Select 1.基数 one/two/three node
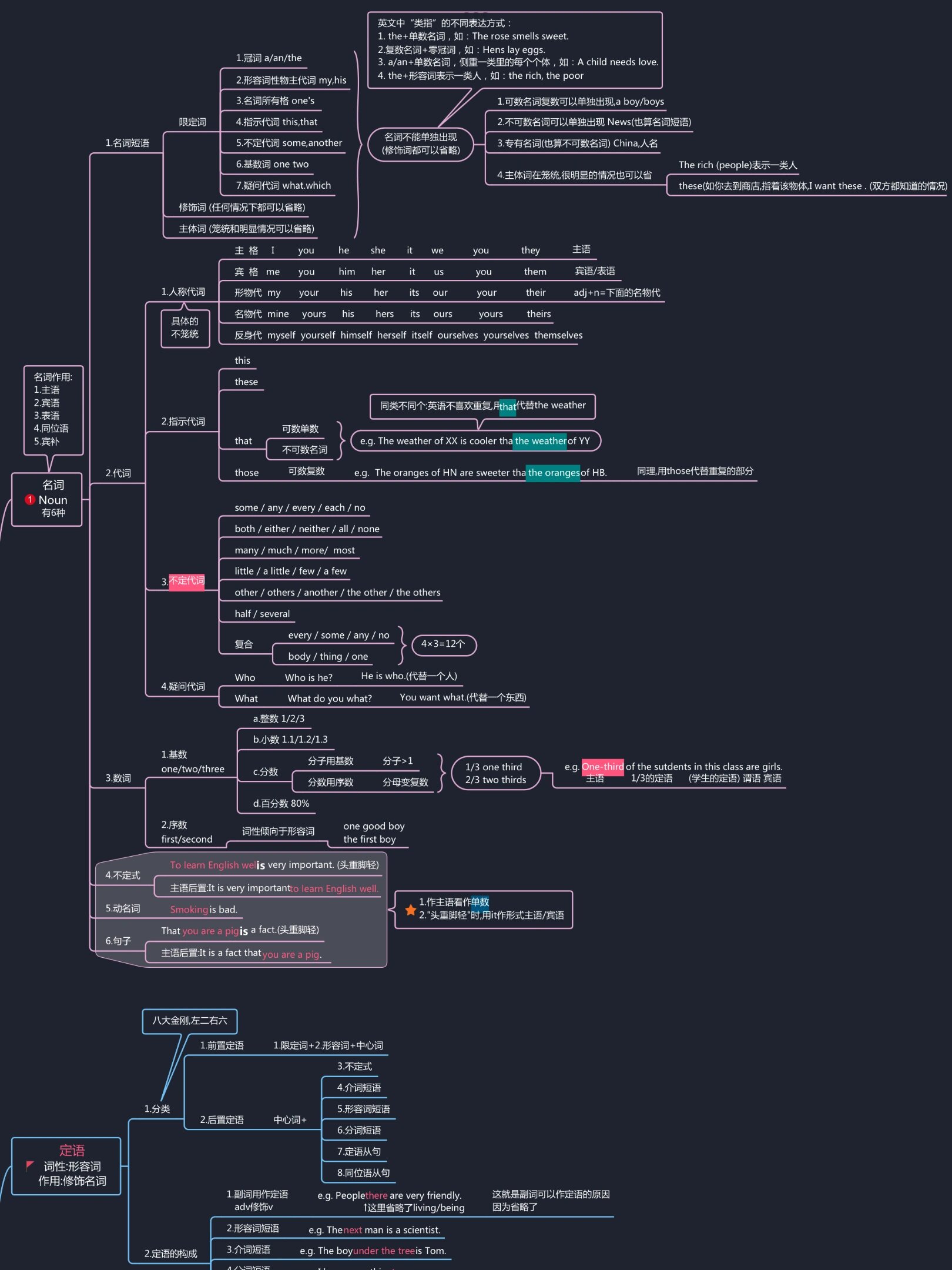 193,762
